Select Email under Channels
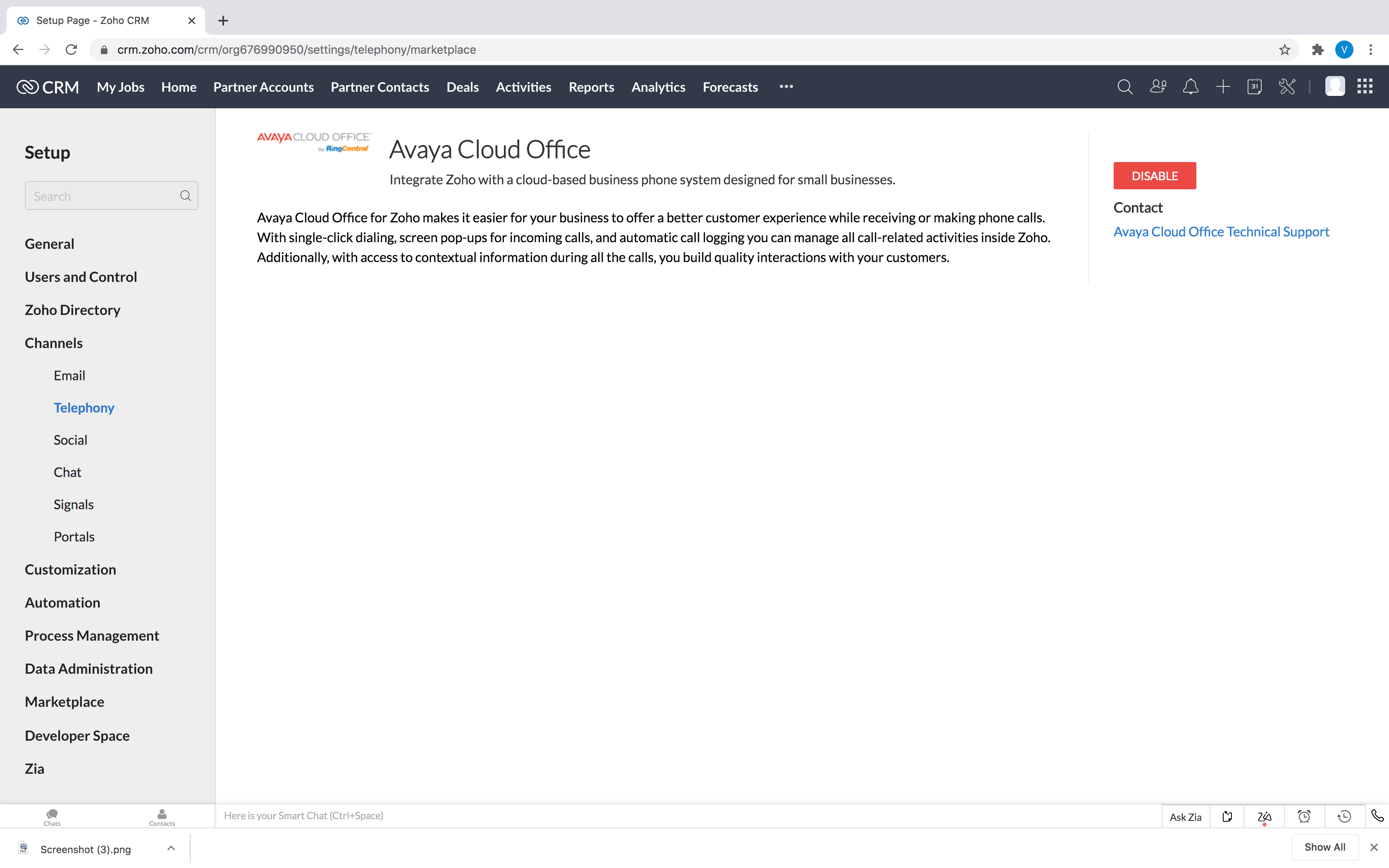 pyautogui.click(x=69, y=375)
